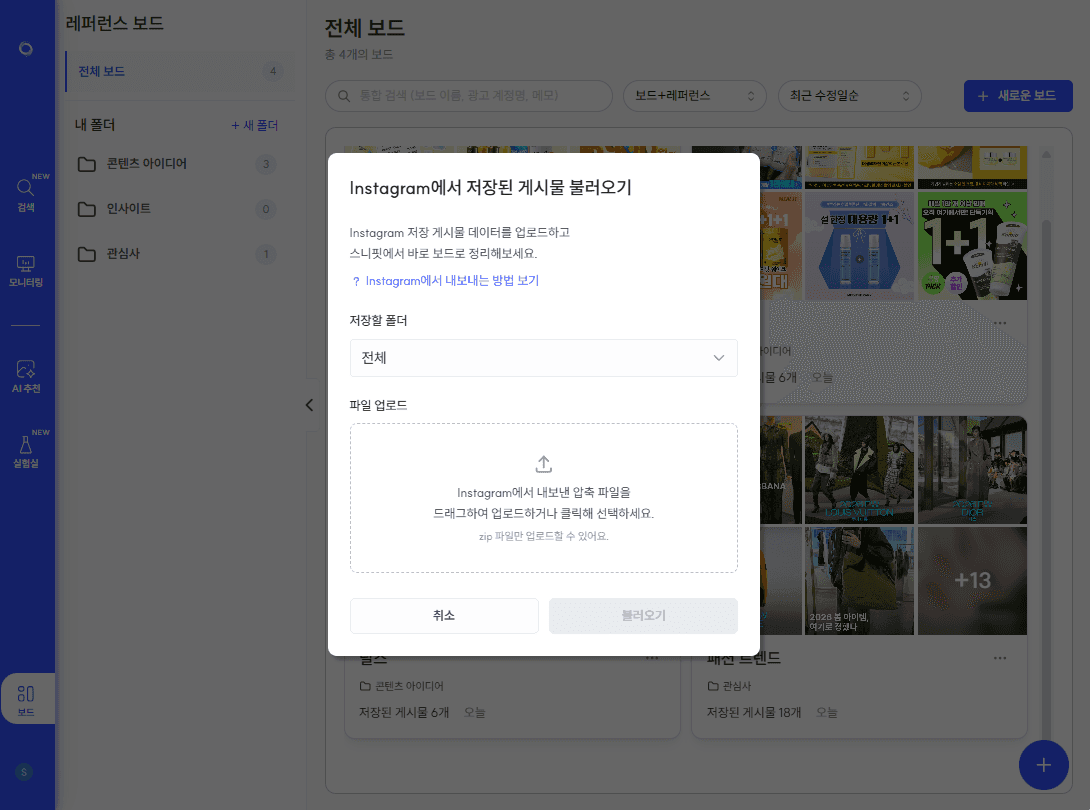
Task: Select the 보드 board icon in sidebar
Action: click(26, 699)
